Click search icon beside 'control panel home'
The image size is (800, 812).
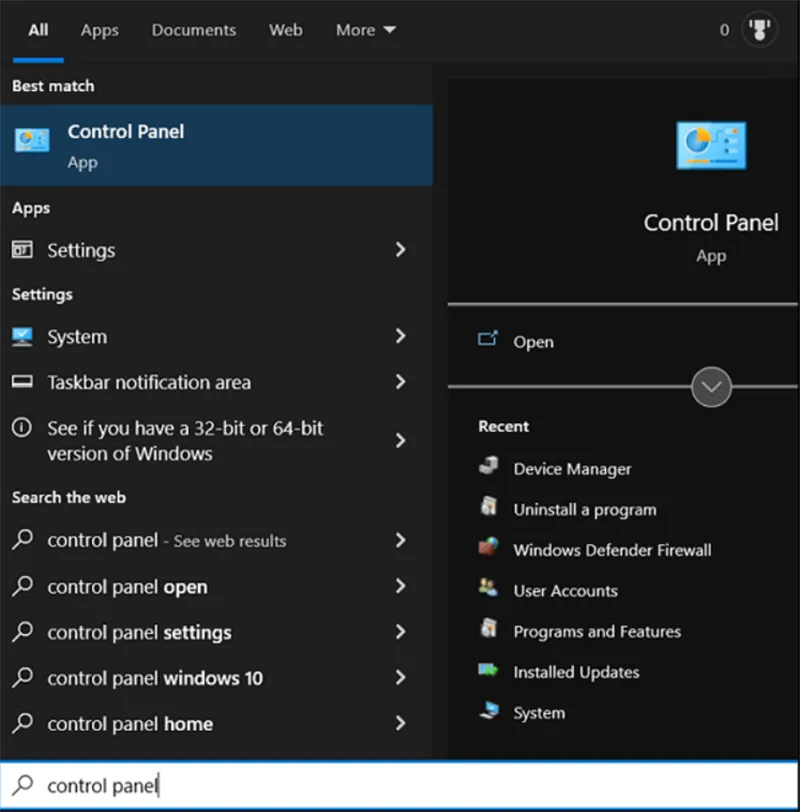(23, 722)
